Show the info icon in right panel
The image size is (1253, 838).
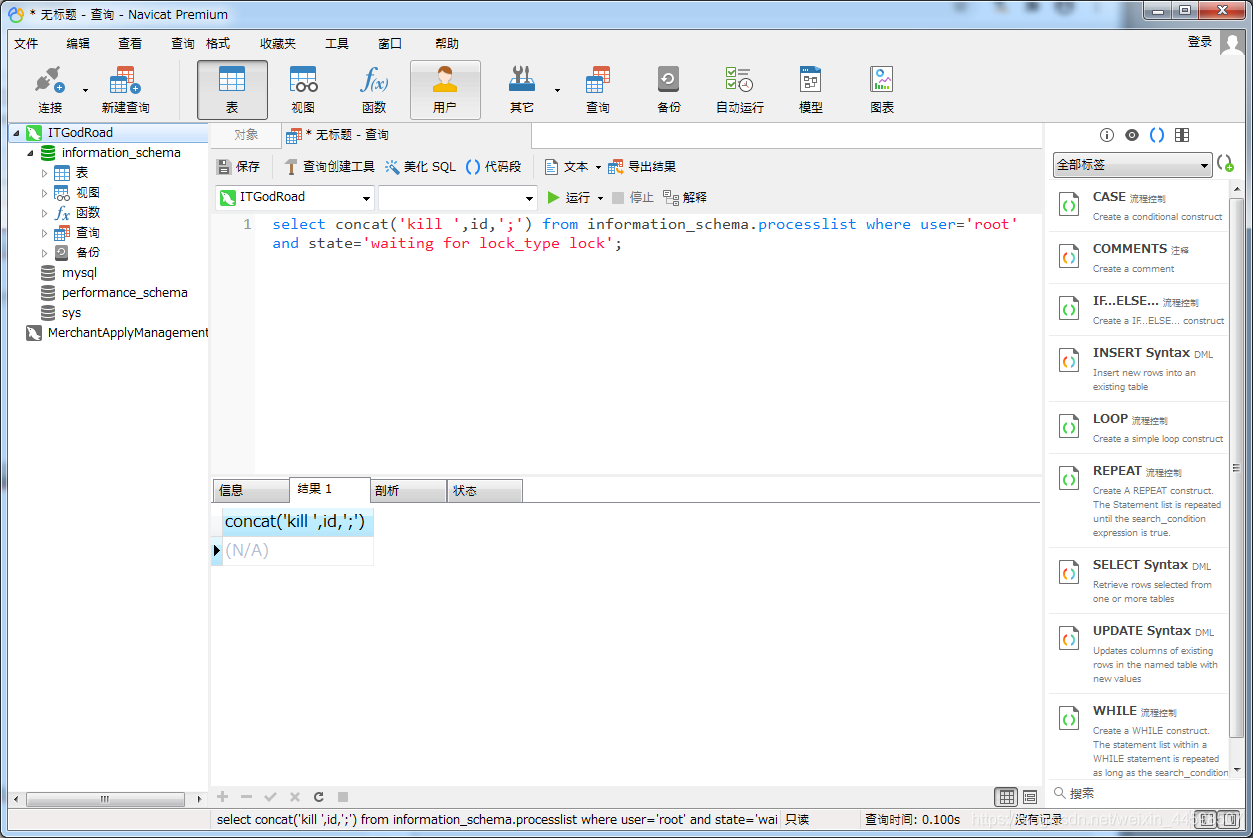tap(1107, 135)
